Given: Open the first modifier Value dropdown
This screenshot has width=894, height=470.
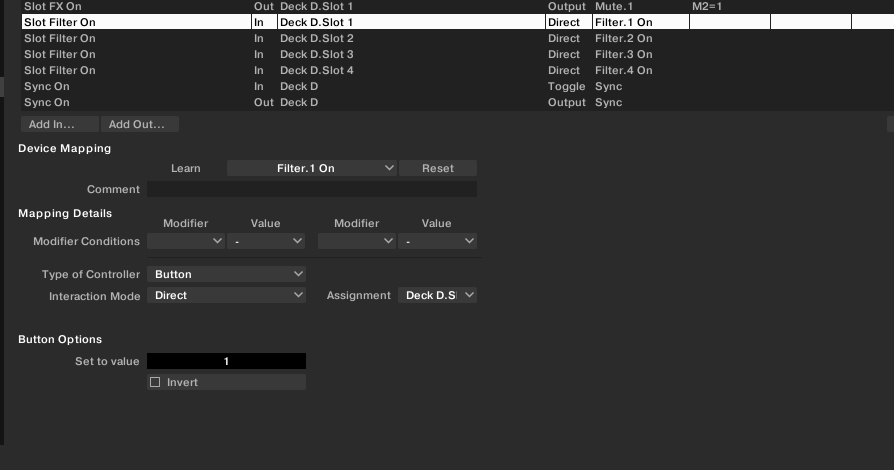Looking at the screenshot, I should pos(266,241).
